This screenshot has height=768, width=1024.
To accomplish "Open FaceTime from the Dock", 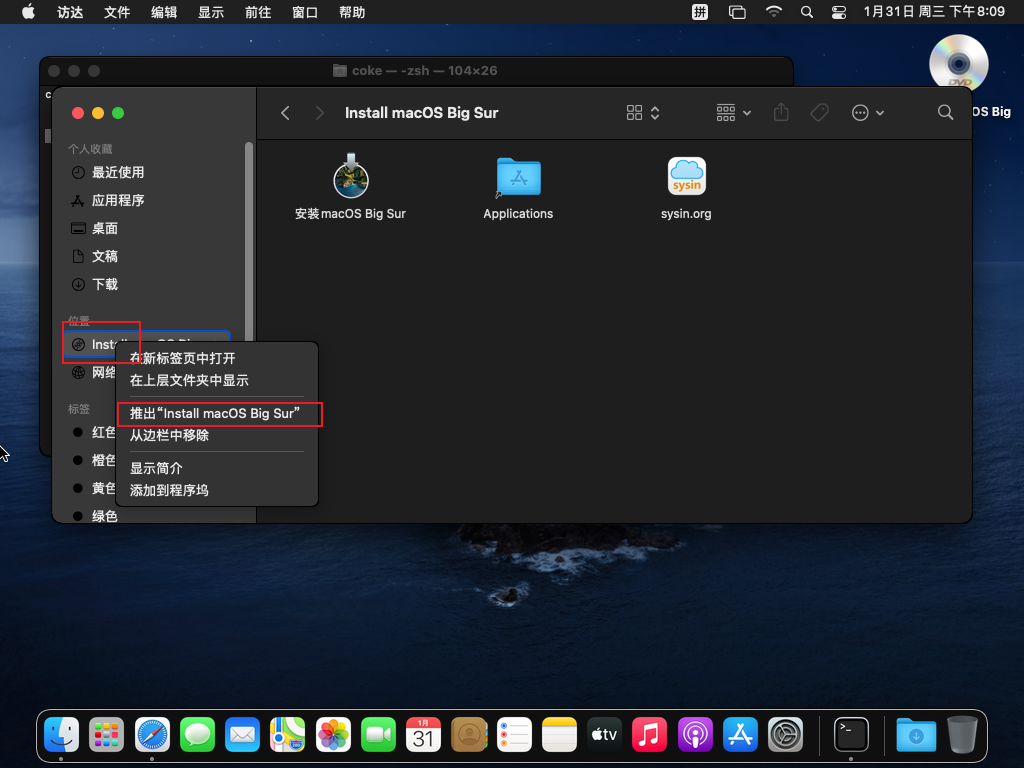I will pos(378,734).
